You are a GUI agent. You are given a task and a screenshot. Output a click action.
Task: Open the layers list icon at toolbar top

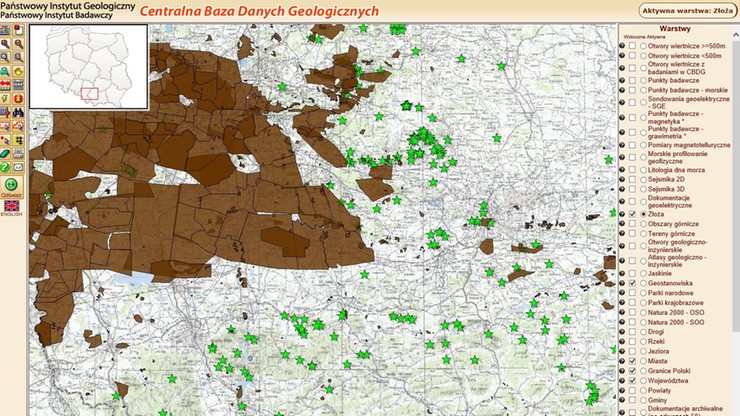point(5,30)
